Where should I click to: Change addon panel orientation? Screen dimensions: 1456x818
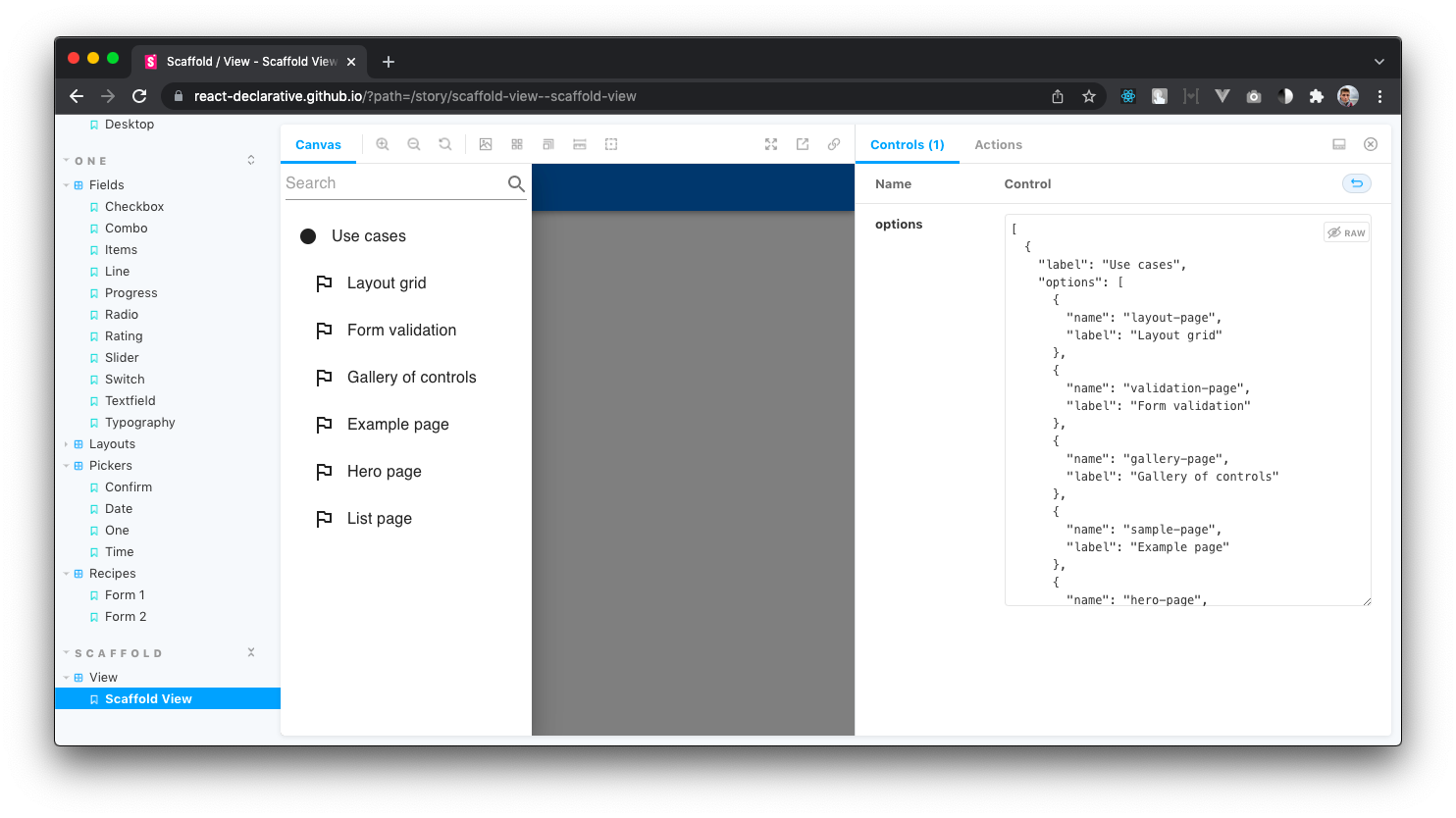tap(1339, 144)
